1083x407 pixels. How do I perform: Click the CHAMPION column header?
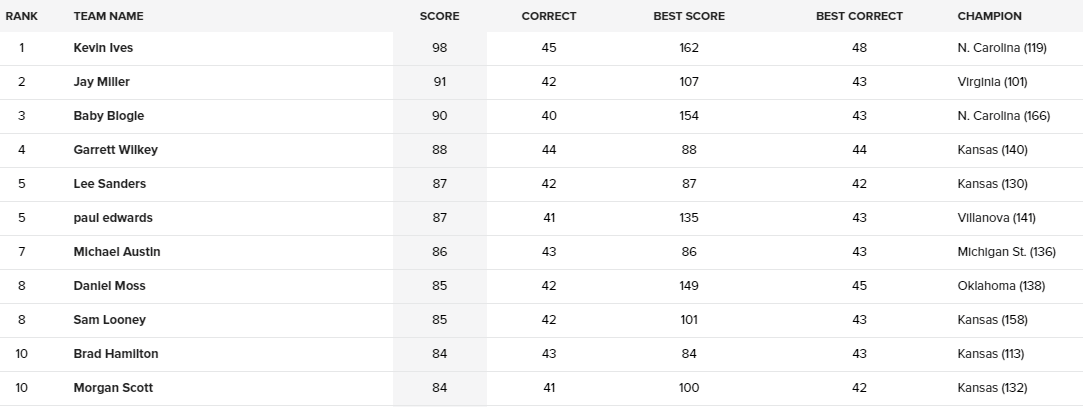point(989,16)
